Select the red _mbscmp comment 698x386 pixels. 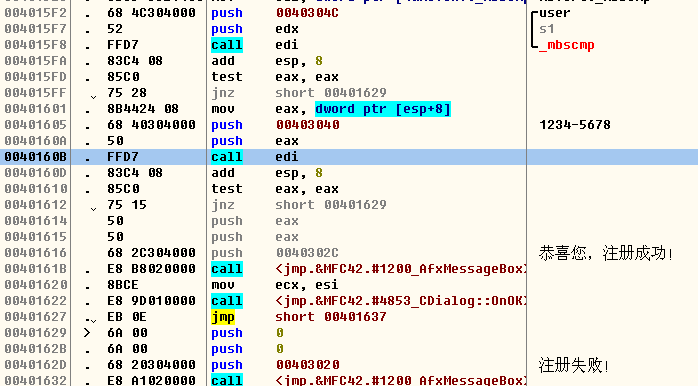click(x=567, y=45)
